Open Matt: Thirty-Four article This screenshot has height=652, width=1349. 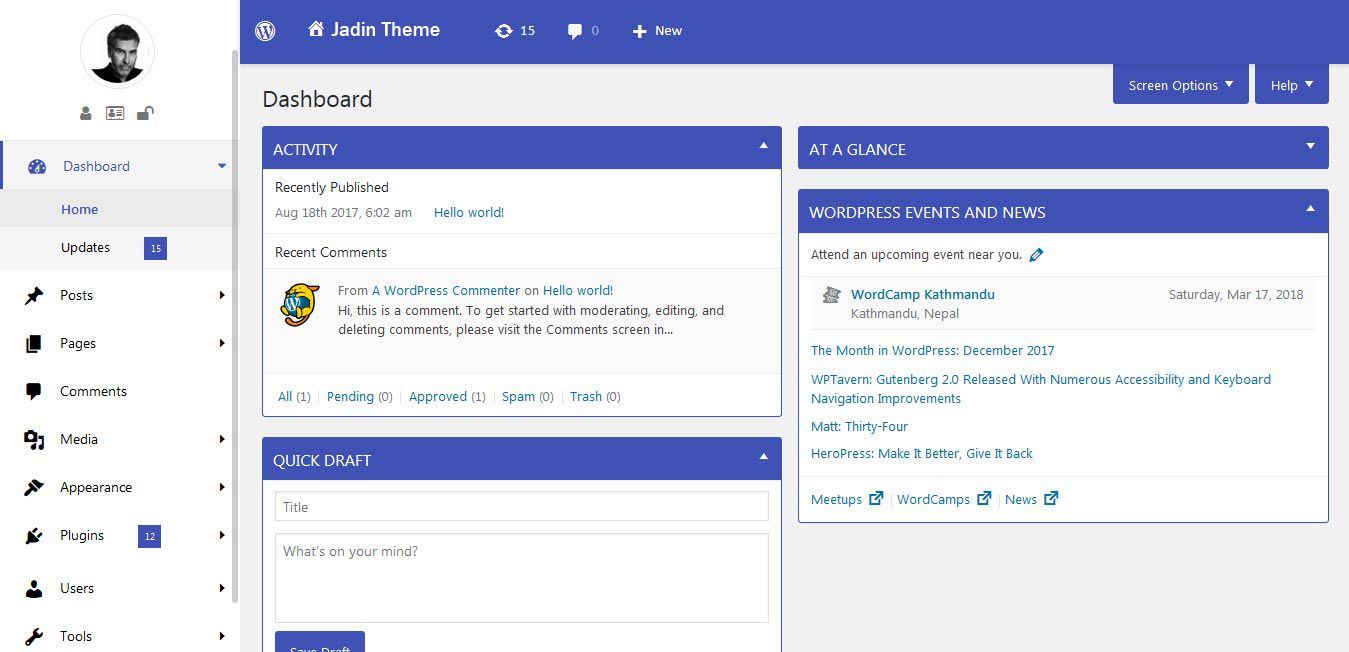click(859, 426)
